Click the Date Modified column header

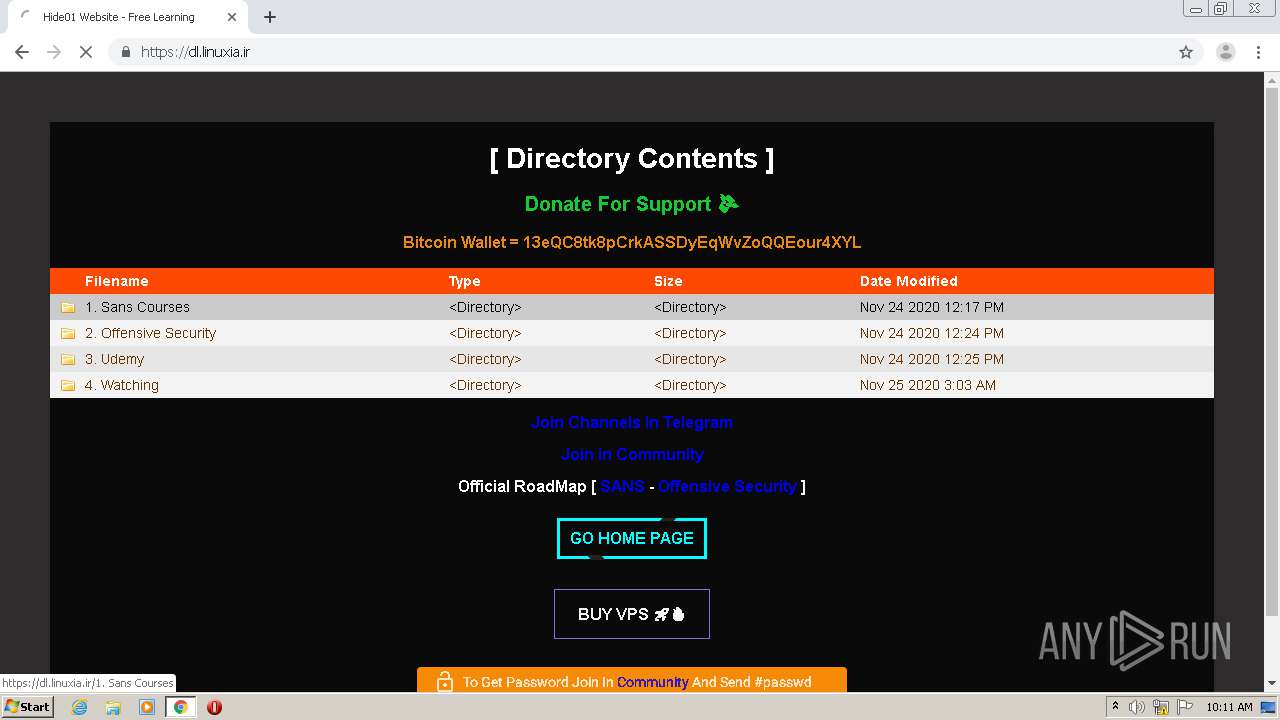(908, 281)
